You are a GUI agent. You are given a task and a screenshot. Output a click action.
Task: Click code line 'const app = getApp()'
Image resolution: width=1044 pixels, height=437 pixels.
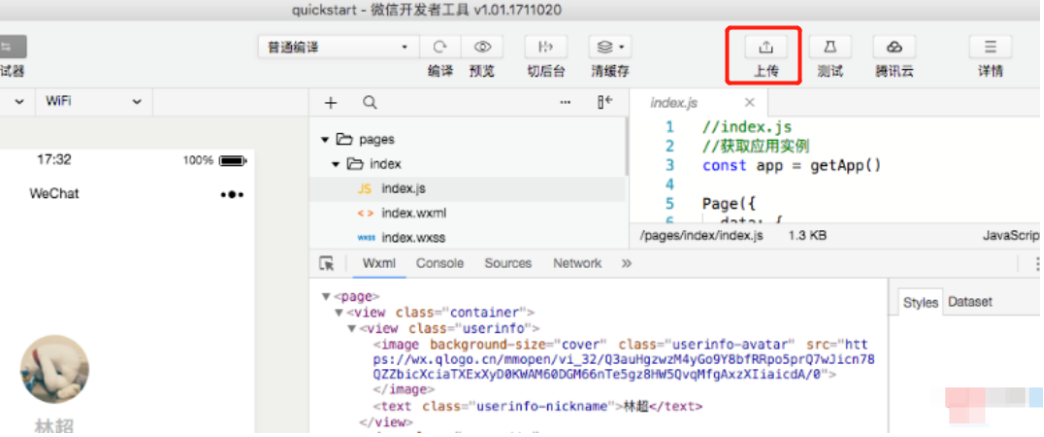point(791,165)
